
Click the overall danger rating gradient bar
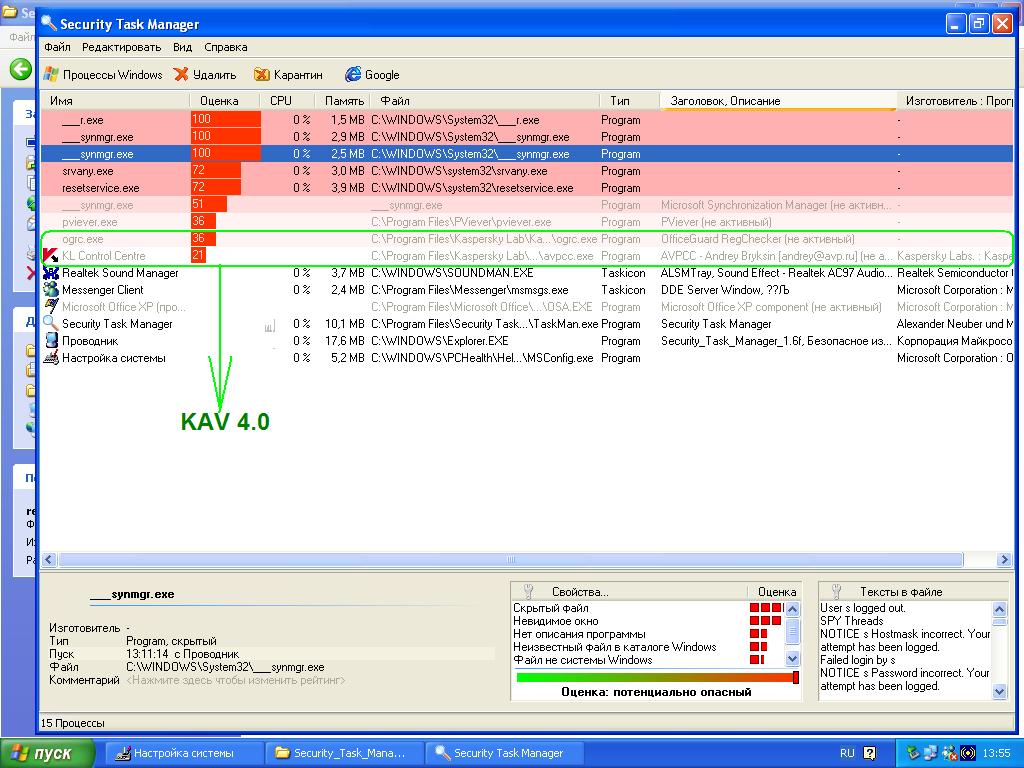point(656,677)
